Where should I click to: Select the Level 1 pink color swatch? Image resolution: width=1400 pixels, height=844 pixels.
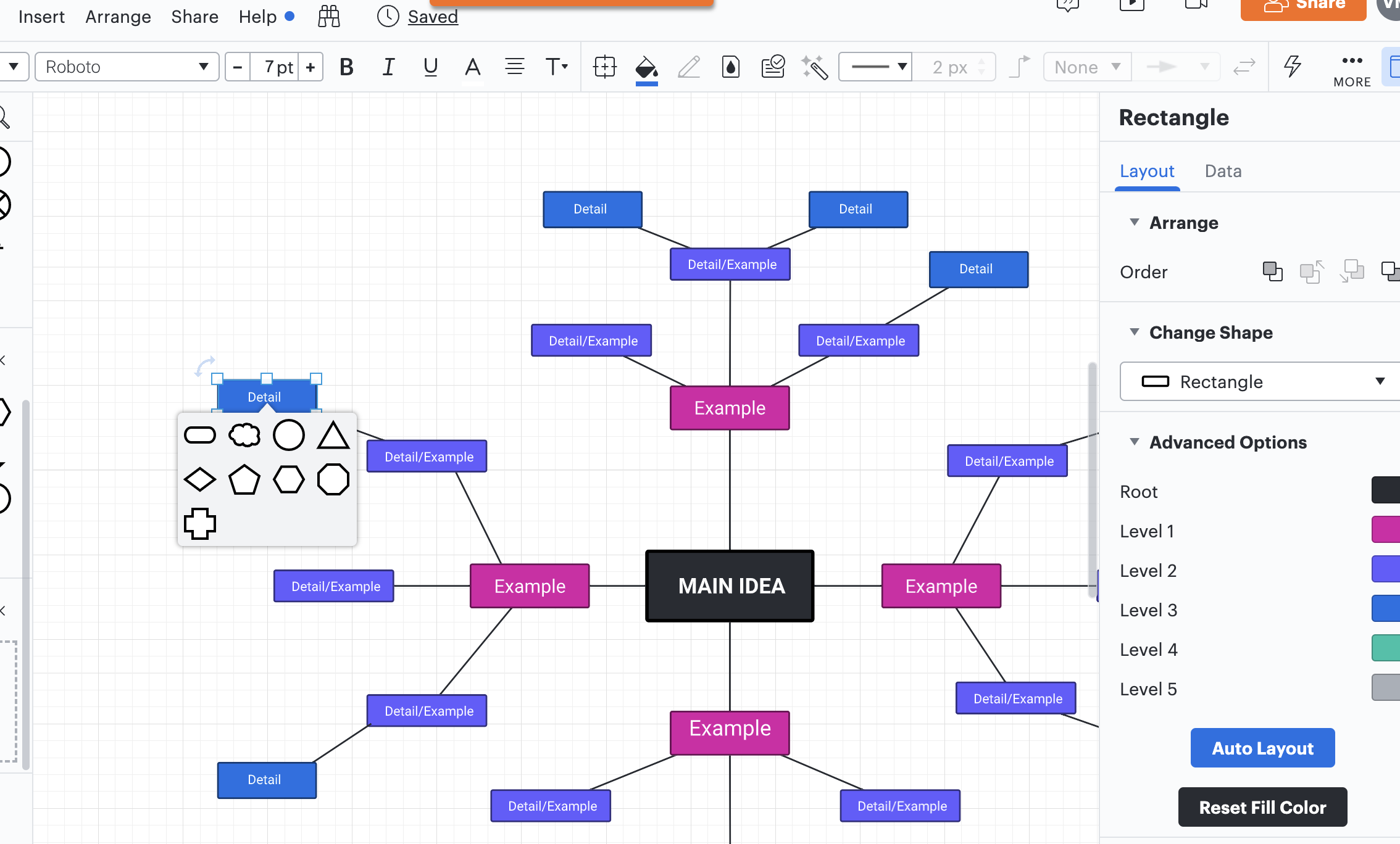pyautogui.click(x=1386, y=529)
